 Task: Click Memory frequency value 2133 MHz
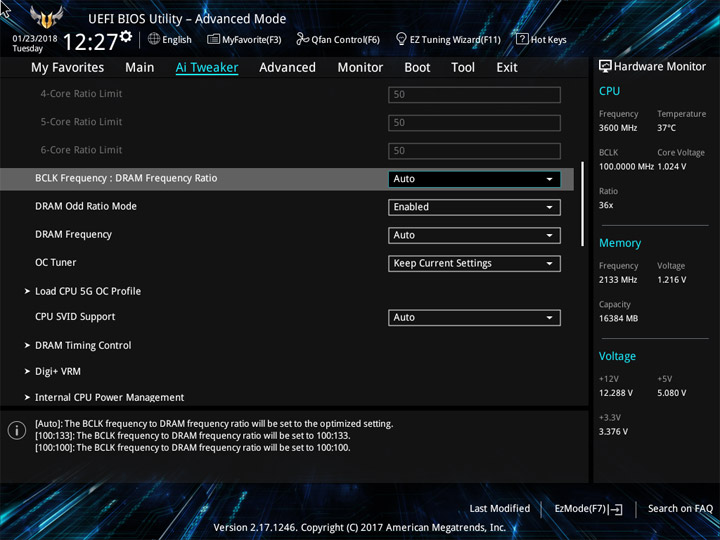[618, 280]
